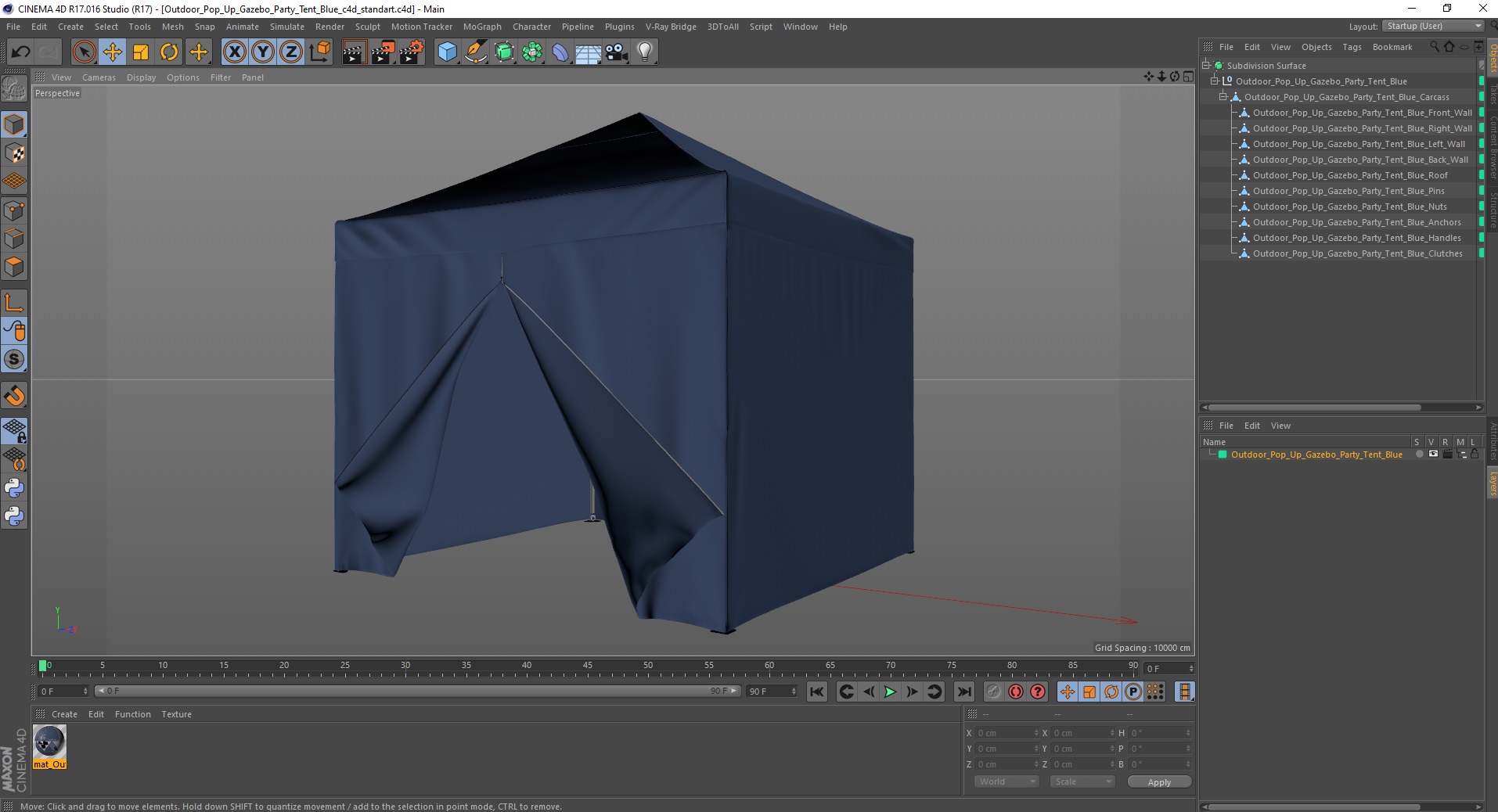Select the Roof object in tree
This screenshot has width=1498, height=812.
tap(1350, 175)
